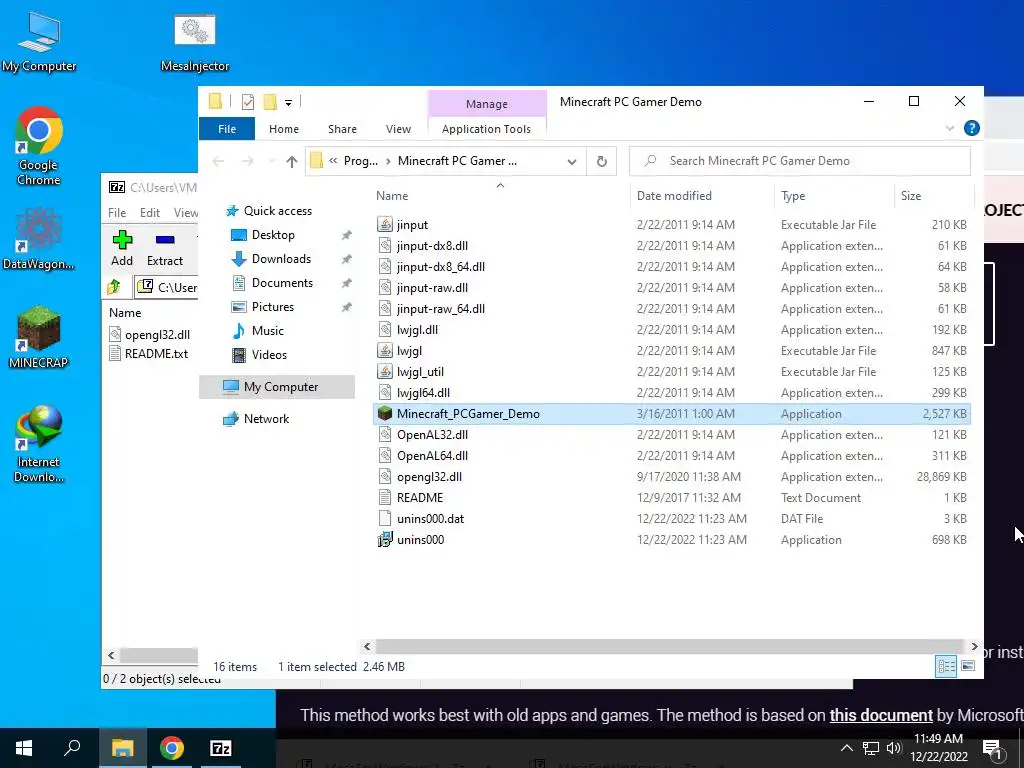The width and height of the screenshot is (1024, 768).
Task: Open the My Computer desktop icon
Action: click(x=39, y=42)
